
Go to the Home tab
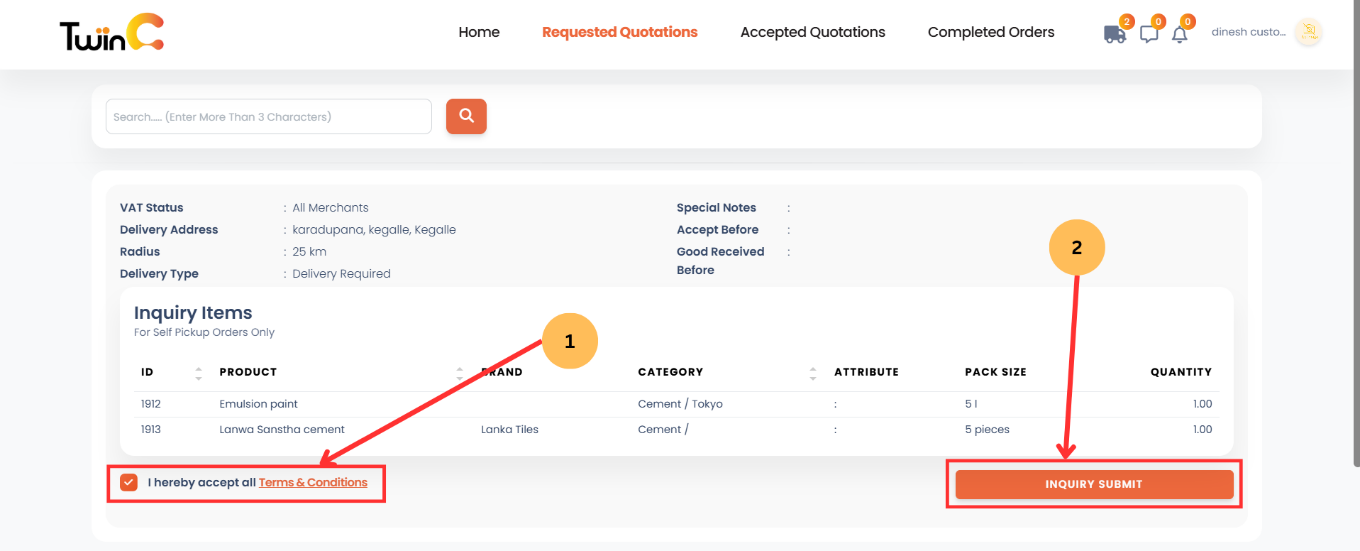click(479, 32)
